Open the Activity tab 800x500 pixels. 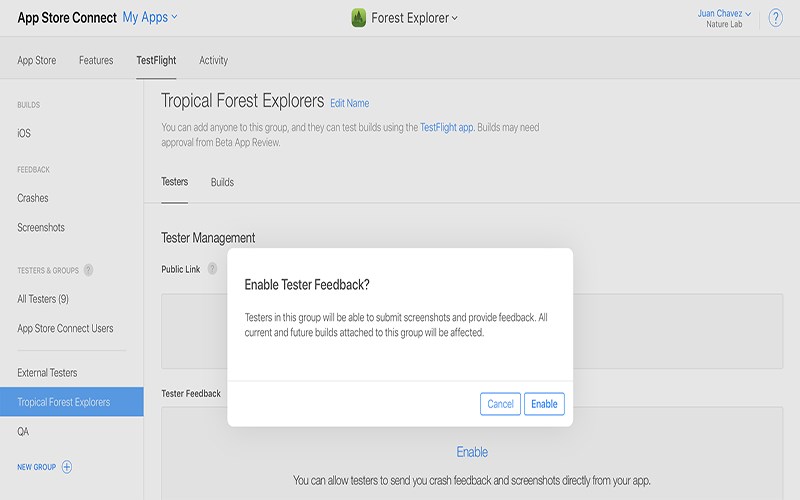[x=213, y=60]
